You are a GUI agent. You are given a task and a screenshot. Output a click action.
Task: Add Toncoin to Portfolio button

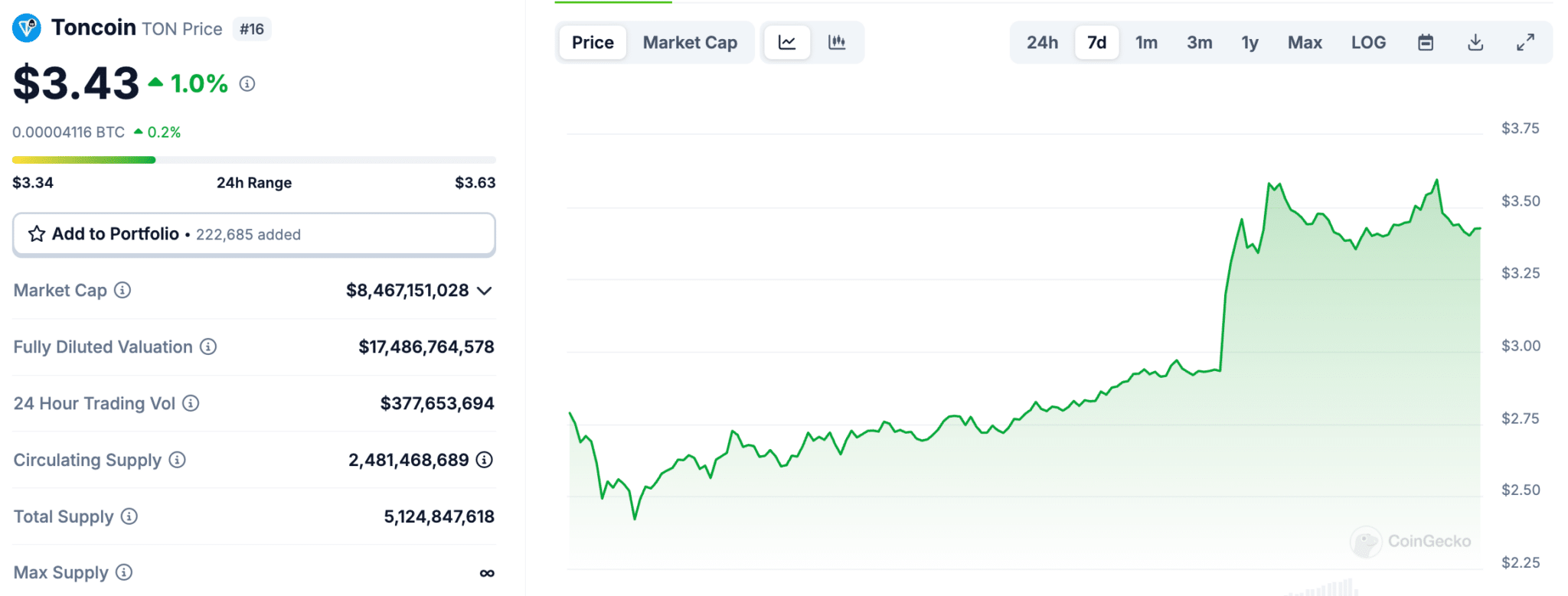click(x=254, y=234)
